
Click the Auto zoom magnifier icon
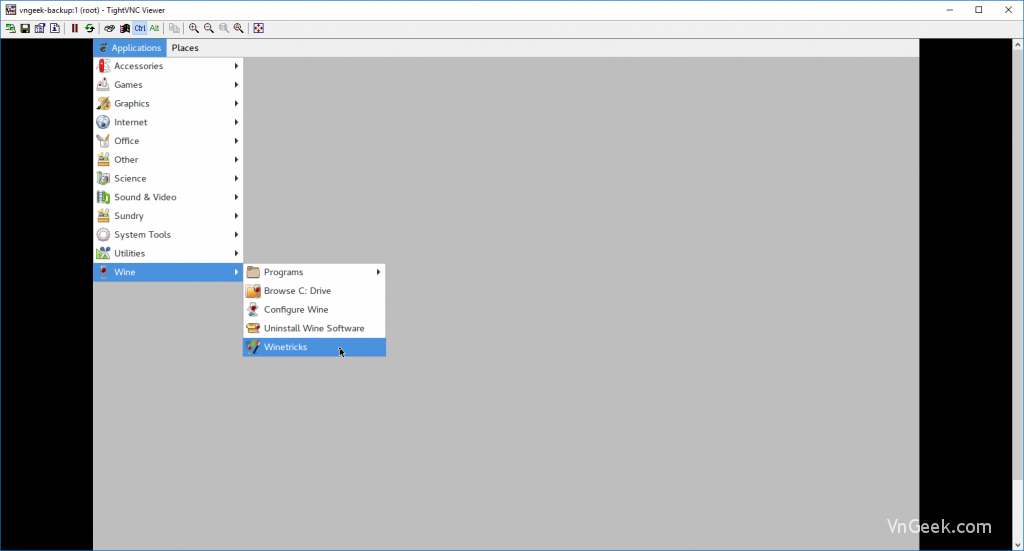click(x=239, y=28)
